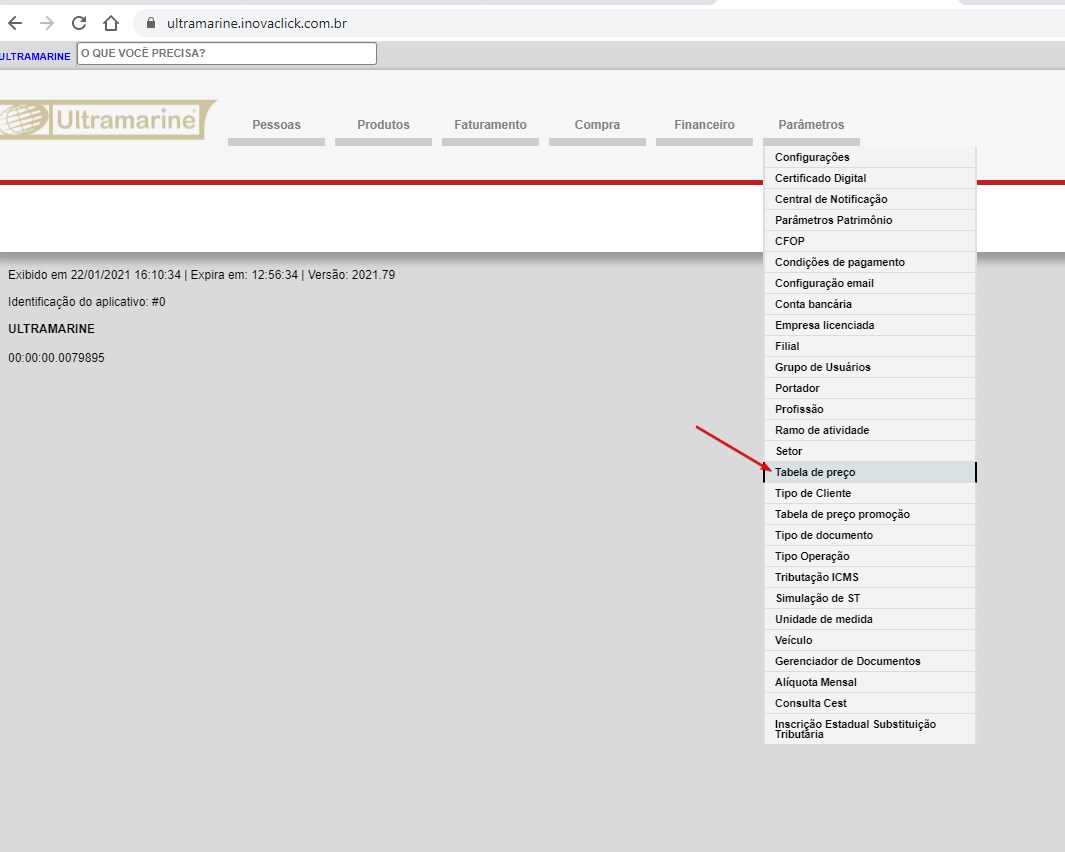This screenshot has height=852, width=1065.
Task: Click the browser back arrow icon
Action: tap(15, 23)
